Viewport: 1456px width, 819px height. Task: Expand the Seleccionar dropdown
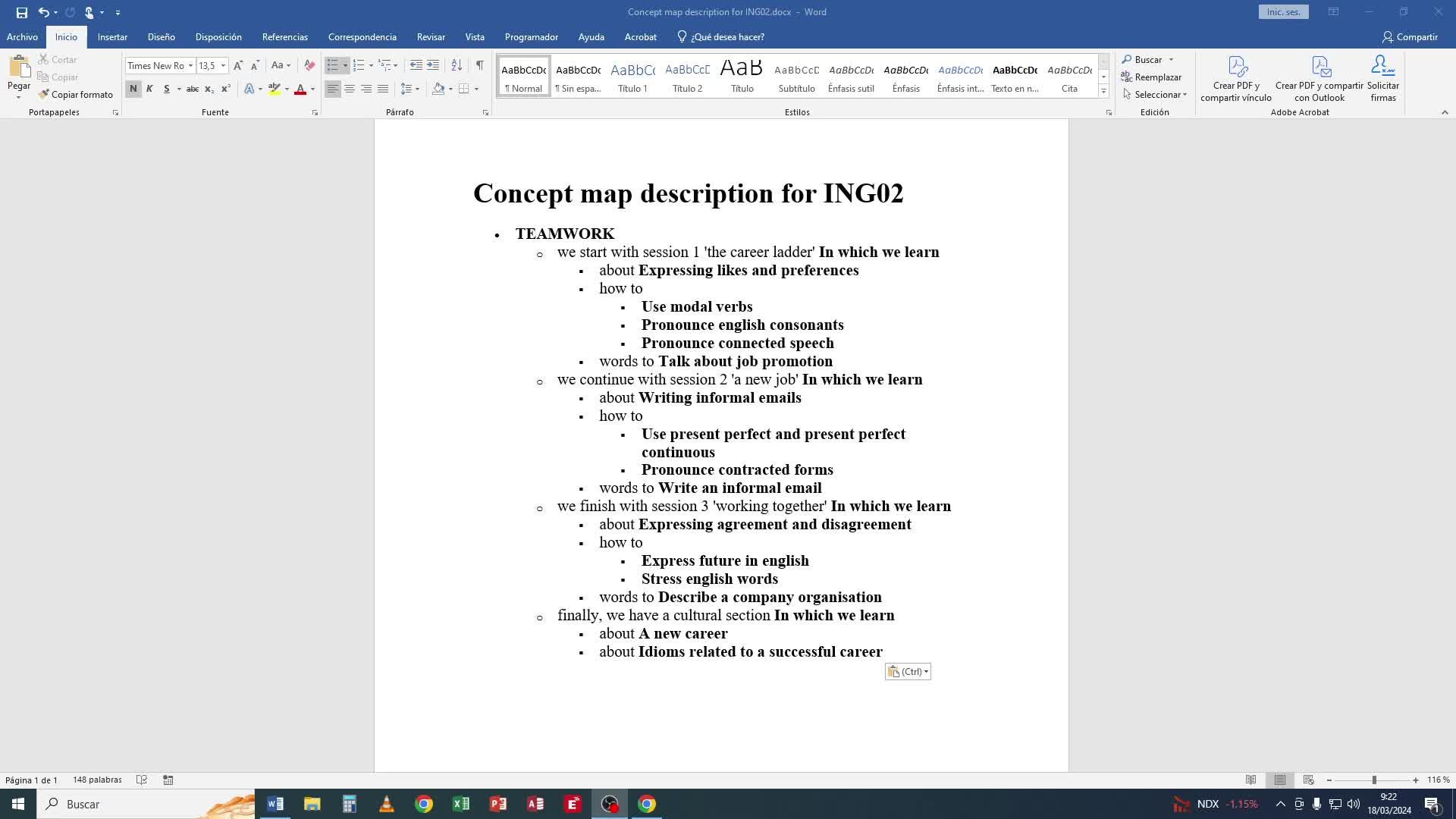pos(1156,94)
